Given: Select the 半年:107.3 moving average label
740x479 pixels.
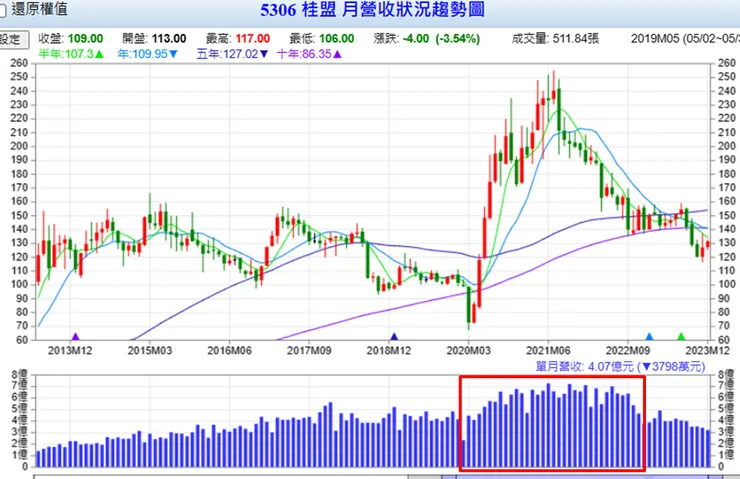Looking at the screenshot, I should point(71,54).
